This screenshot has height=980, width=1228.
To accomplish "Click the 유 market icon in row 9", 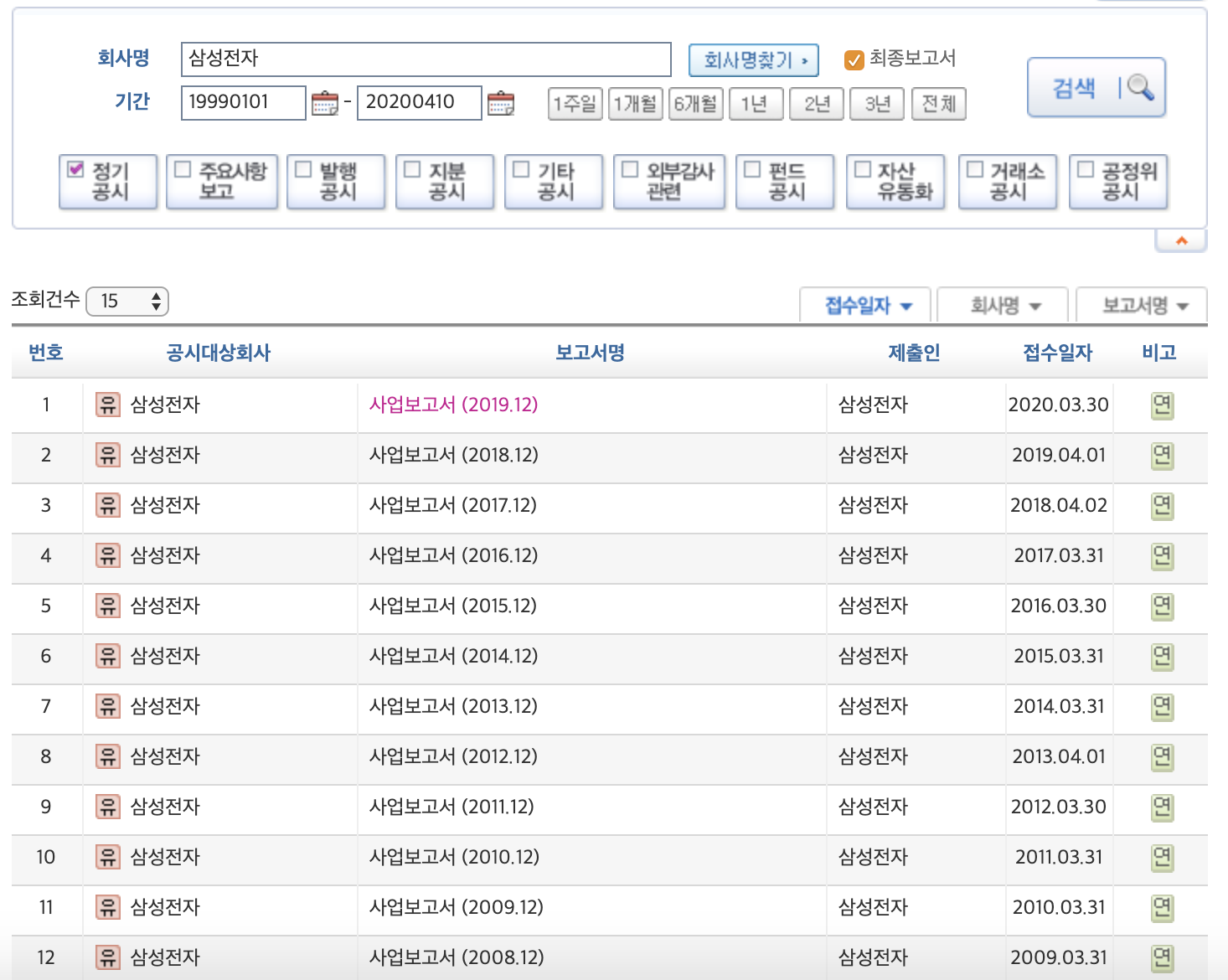I will (108, 807).
